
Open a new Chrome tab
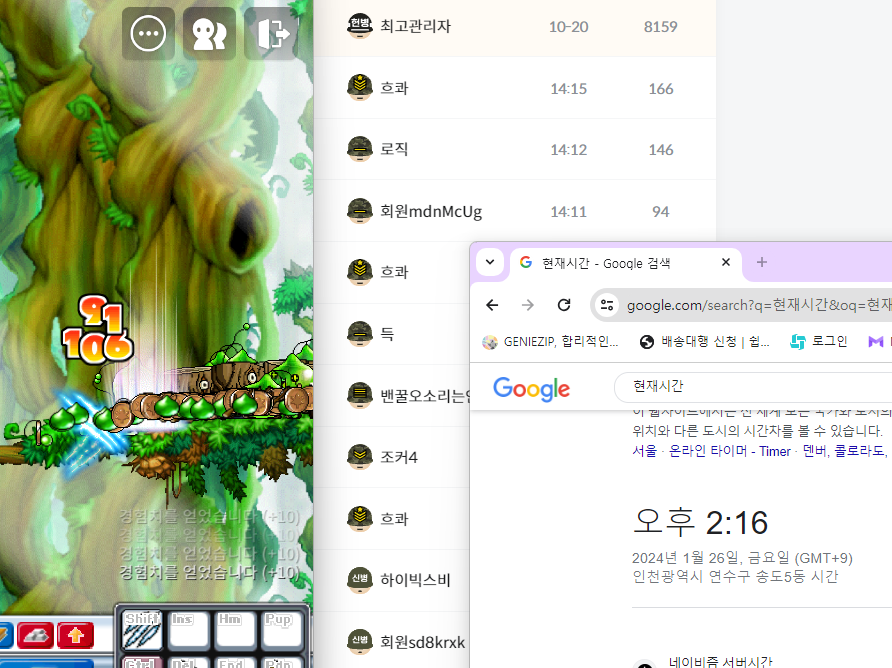761,262
